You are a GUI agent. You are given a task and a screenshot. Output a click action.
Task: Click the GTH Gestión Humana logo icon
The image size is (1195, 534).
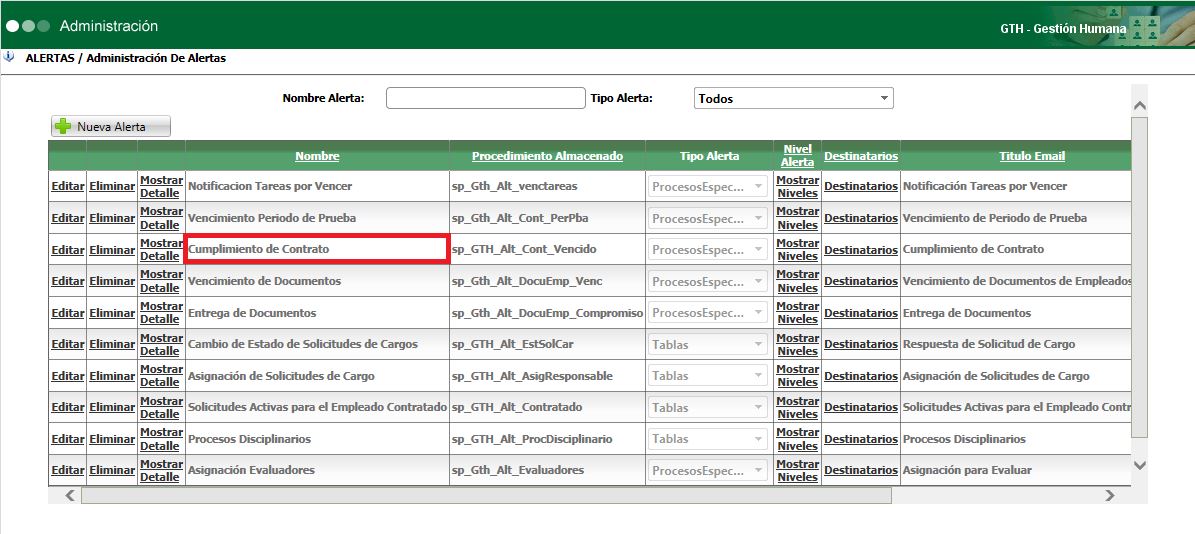click(1144, 28)
